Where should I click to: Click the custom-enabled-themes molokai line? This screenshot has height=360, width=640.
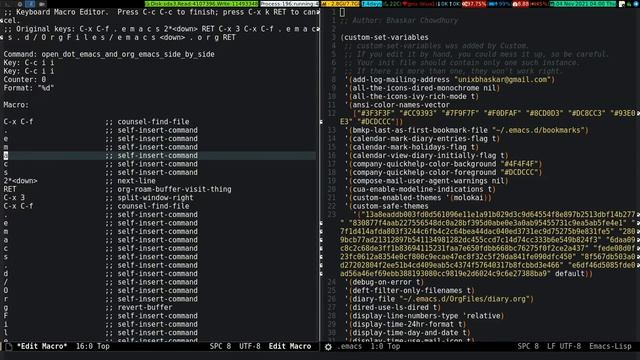[418, 198]
